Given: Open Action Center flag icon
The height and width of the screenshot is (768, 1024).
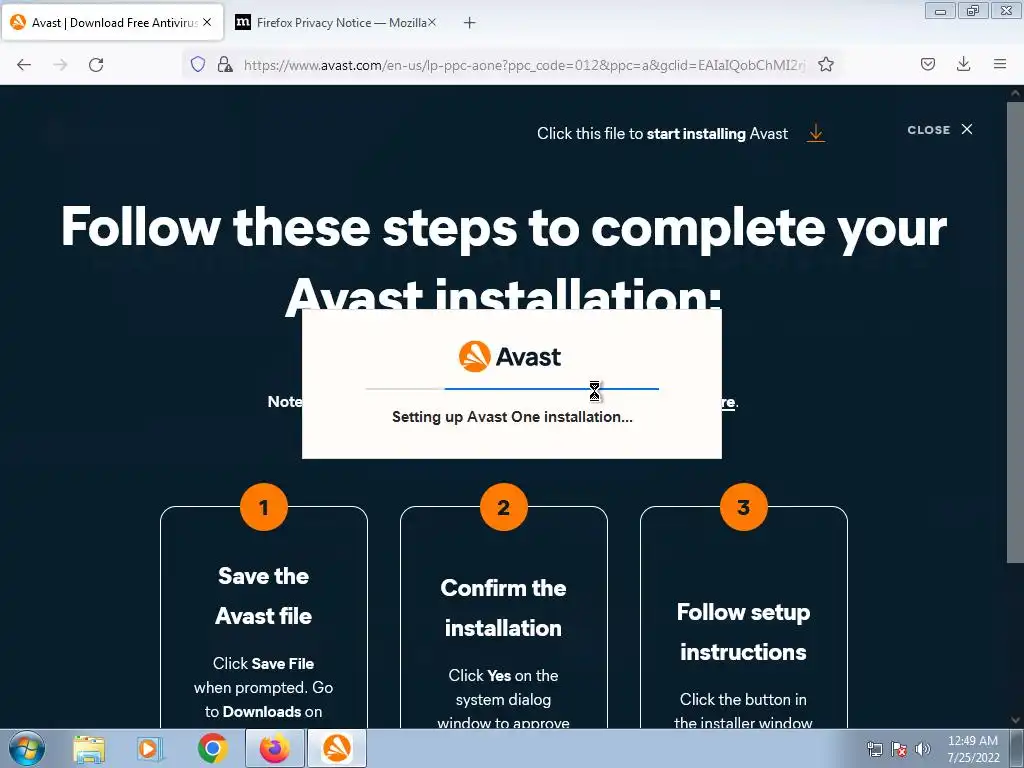Looking at the screenshot, I should click(899, 749).
